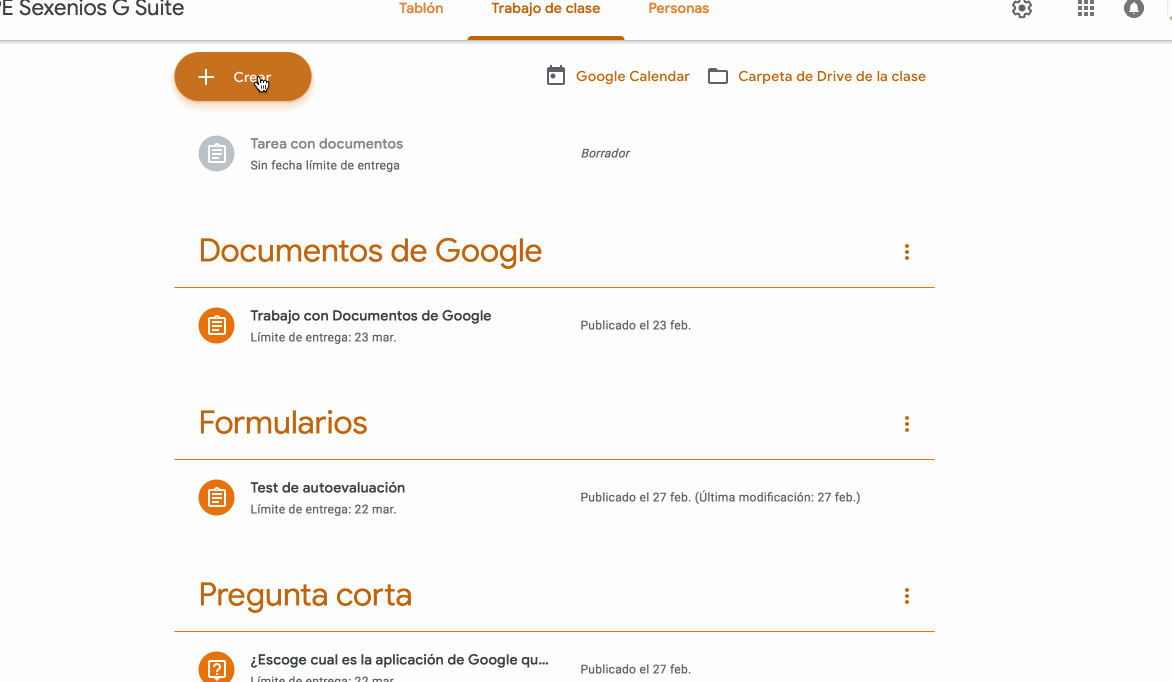
Task: Open Trabajo con Documentos de Google assignment
Action: (x=371, y=316)
